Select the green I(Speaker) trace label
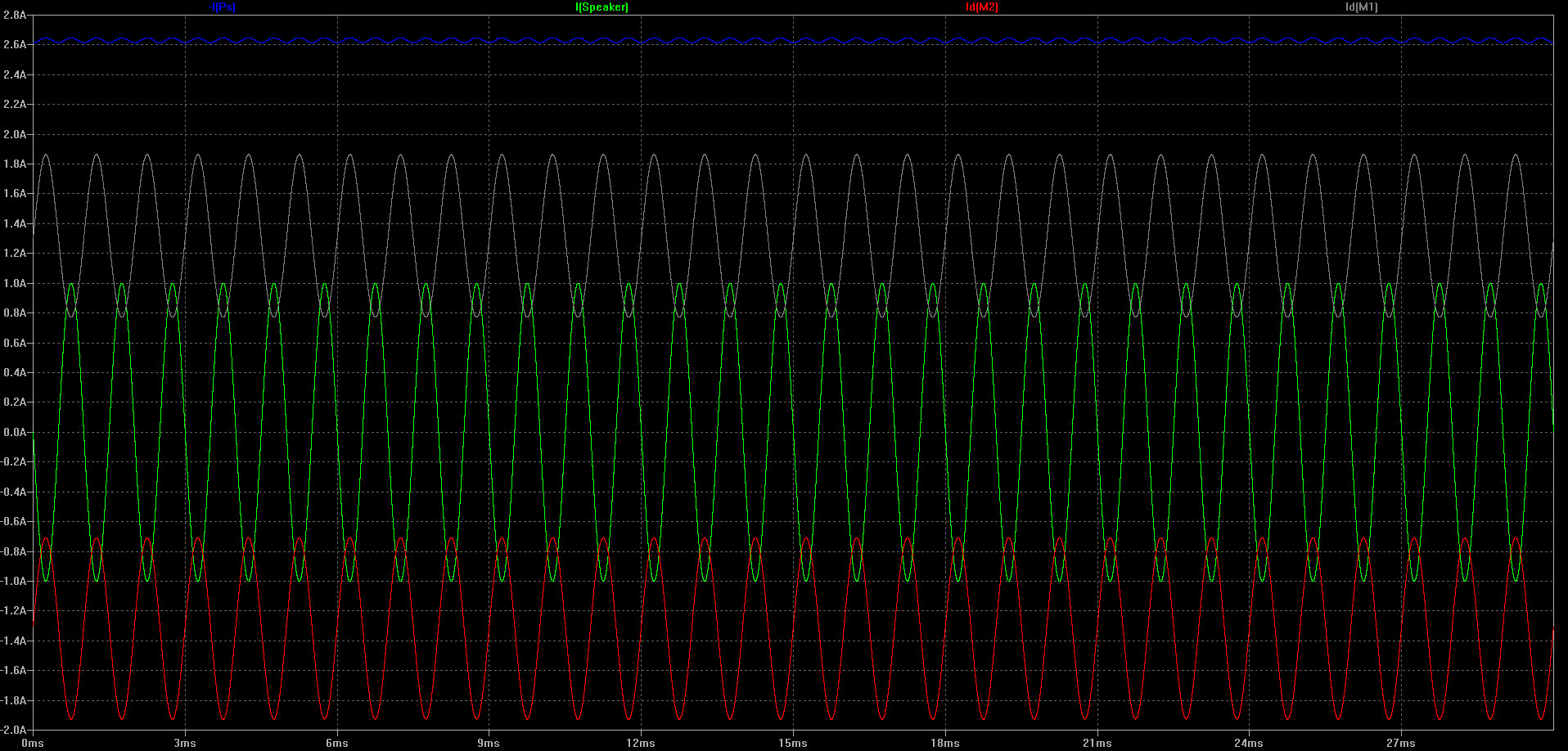 pyautogui.click(x=602, y=7)
